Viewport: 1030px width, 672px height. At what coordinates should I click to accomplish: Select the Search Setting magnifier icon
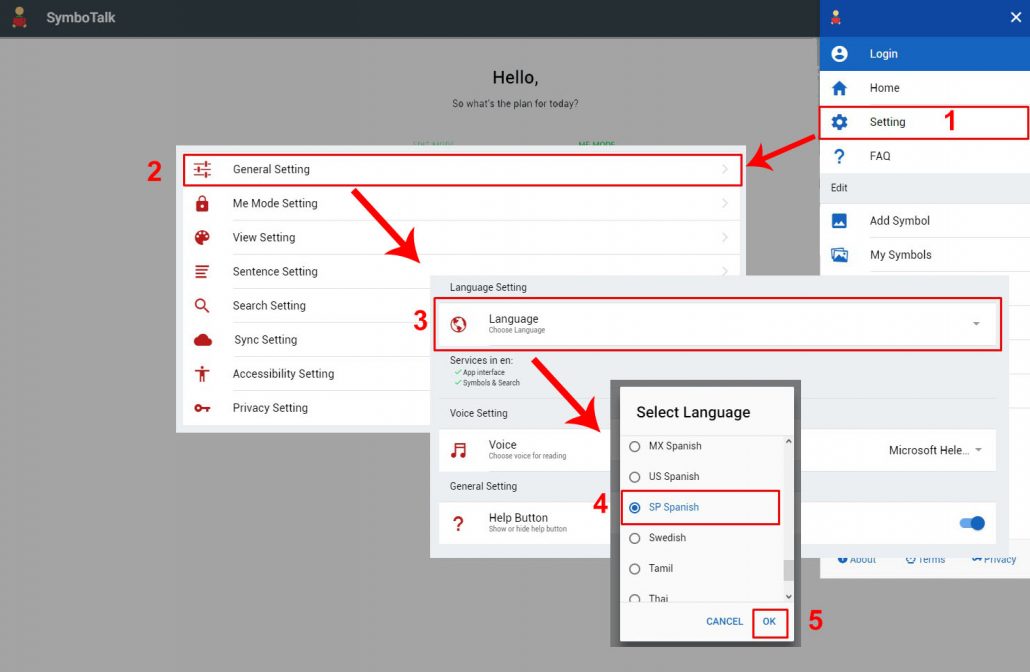coord(200,305)
